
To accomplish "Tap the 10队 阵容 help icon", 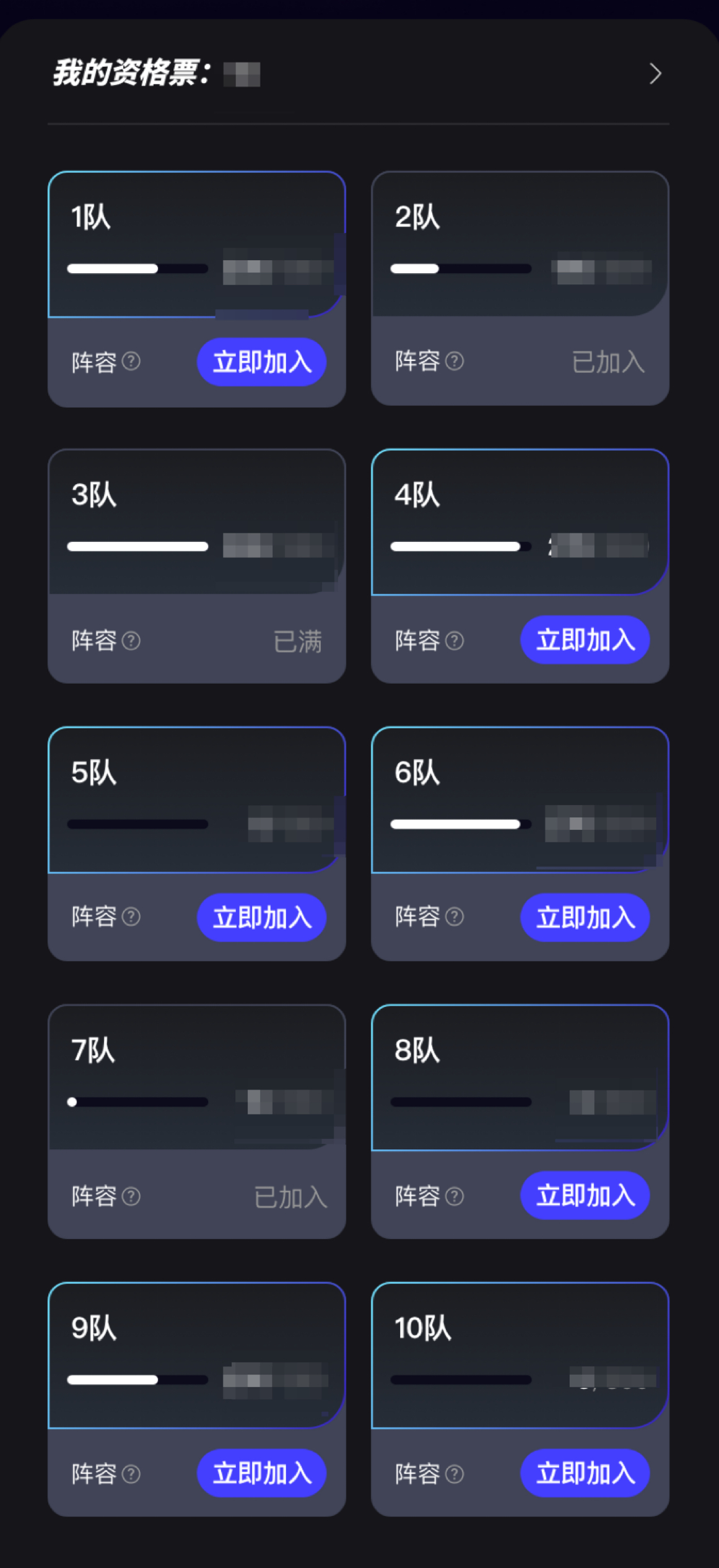I will click(455, 1474).
